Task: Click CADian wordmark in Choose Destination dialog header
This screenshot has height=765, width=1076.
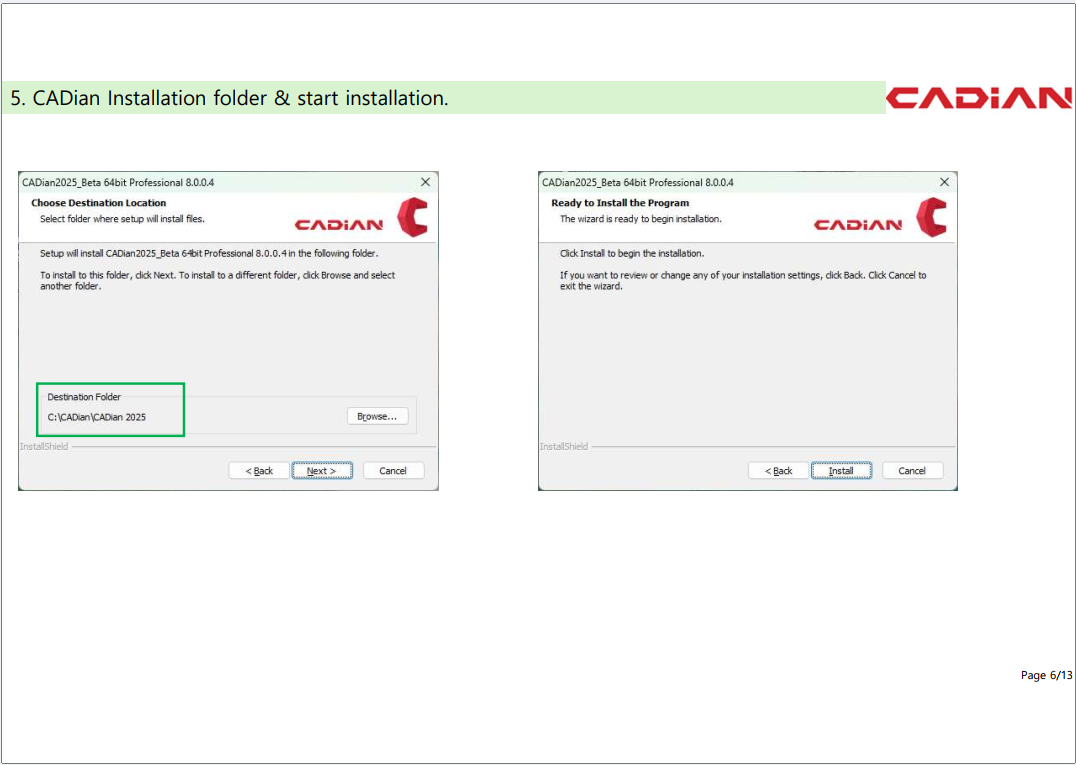Action: pyautogui.click(x=339, y=225)
